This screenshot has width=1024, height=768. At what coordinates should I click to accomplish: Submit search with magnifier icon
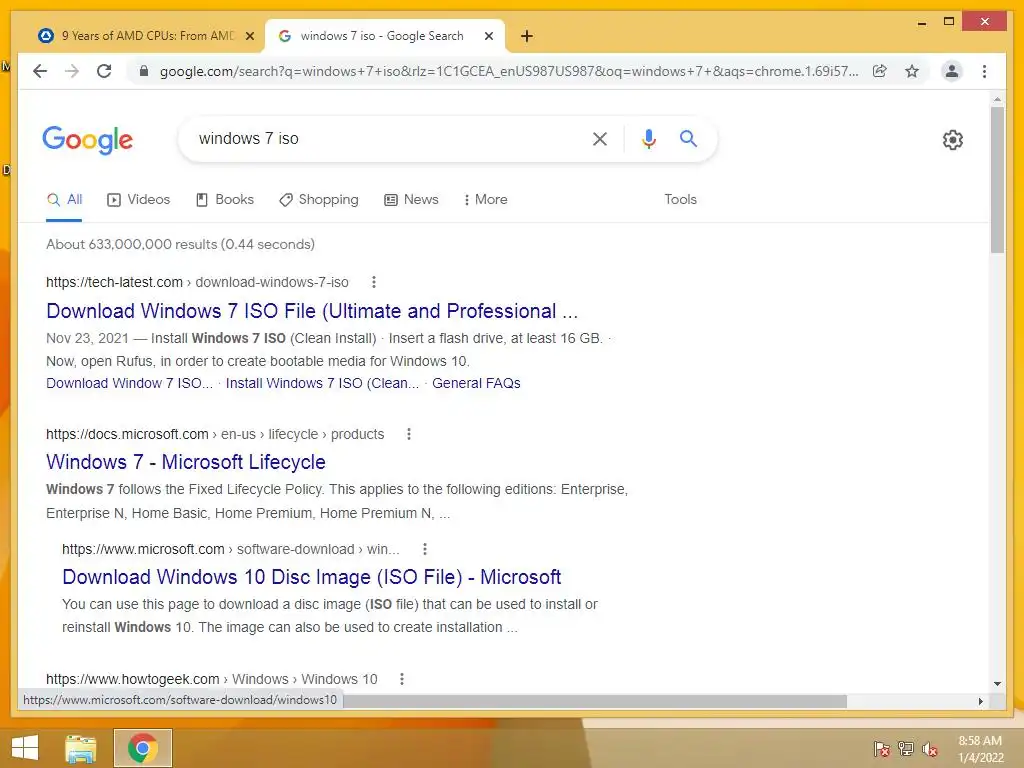tap(688, 138)
